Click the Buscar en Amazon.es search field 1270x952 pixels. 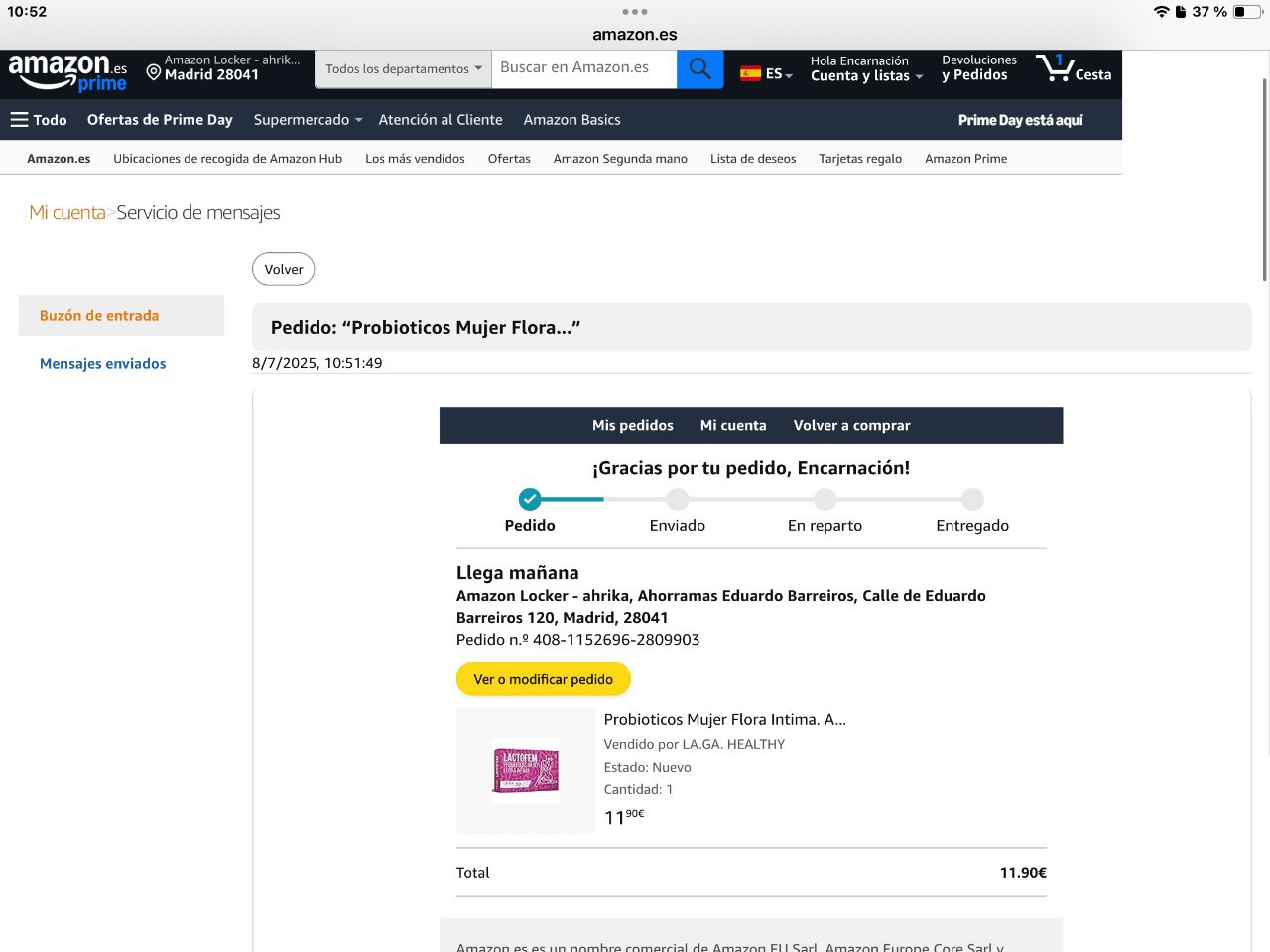583,68
